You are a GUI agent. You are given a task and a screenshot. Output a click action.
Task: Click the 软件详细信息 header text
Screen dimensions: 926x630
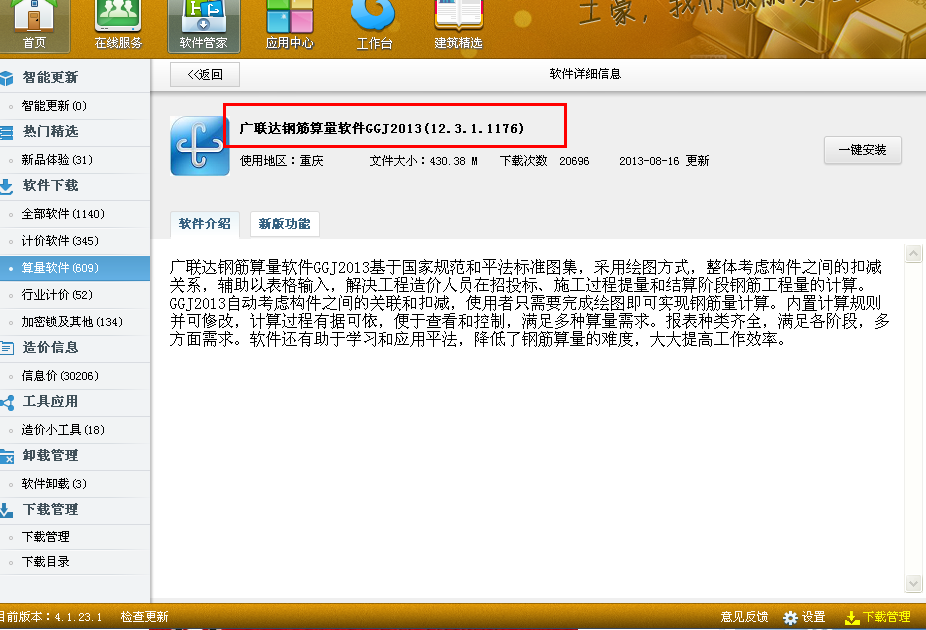coord(585,74)
